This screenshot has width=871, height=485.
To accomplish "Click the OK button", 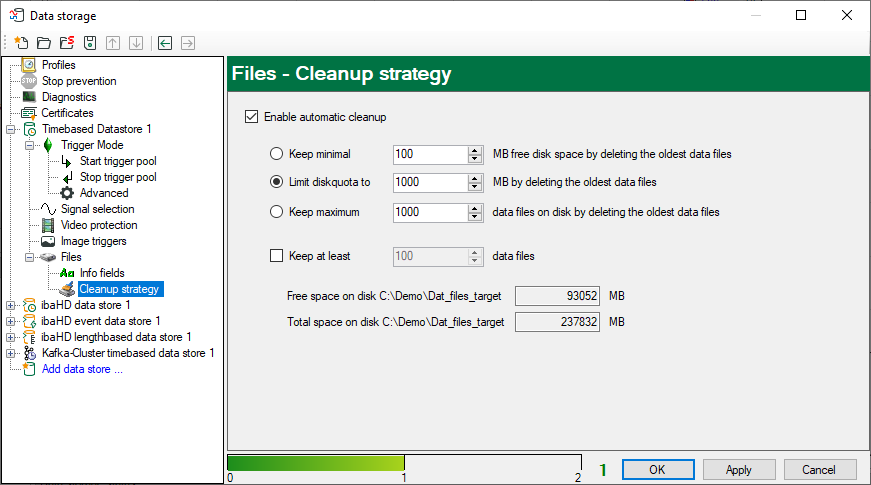I will click(x=658, y=469).
